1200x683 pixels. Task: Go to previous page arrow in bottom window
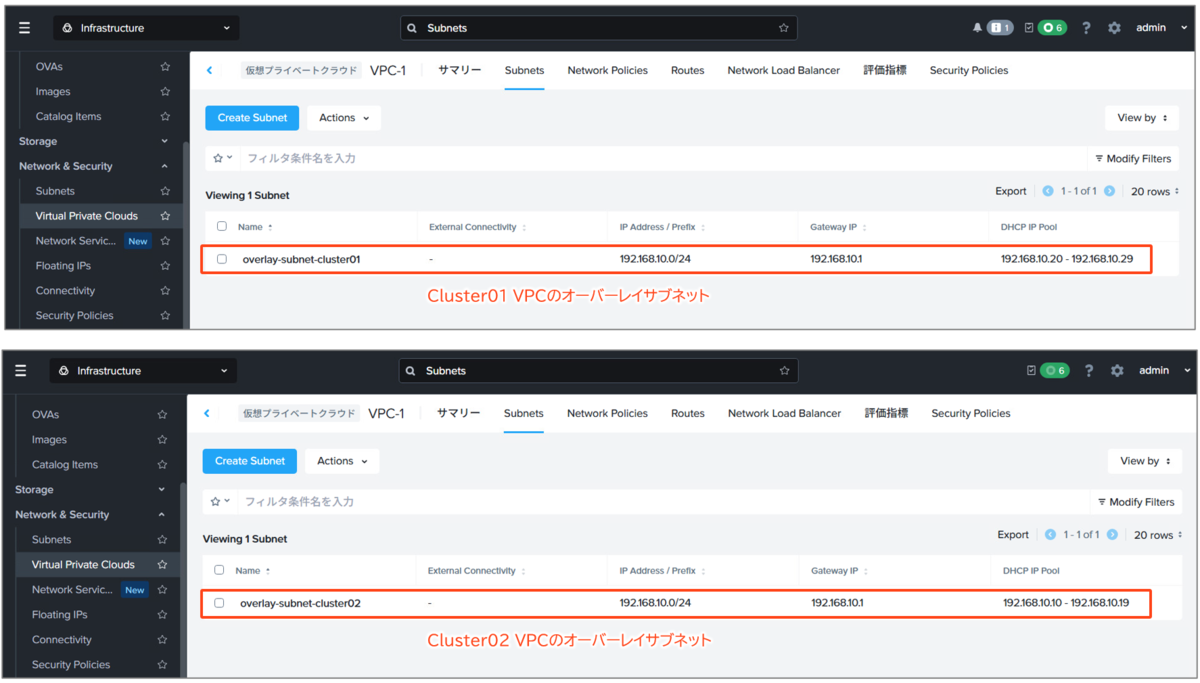point(1050,535)
